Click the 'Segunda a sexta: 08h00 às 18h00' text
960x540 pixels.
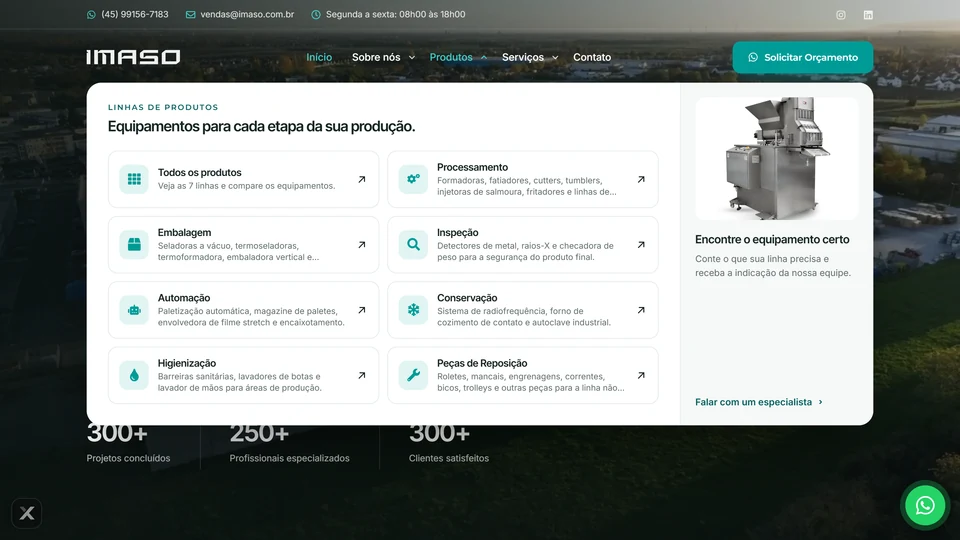click(x=396, y=14)
